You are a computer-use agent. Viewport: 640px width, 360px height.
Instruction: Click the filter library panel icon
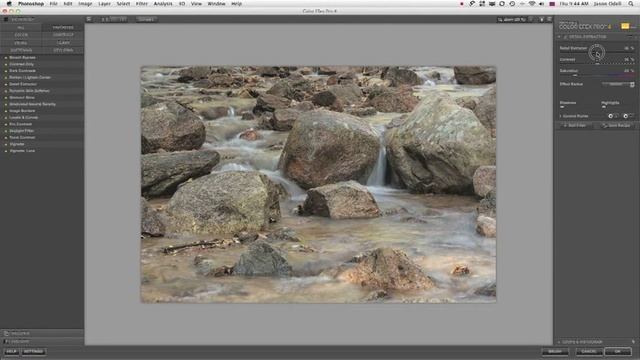[6, 19]
